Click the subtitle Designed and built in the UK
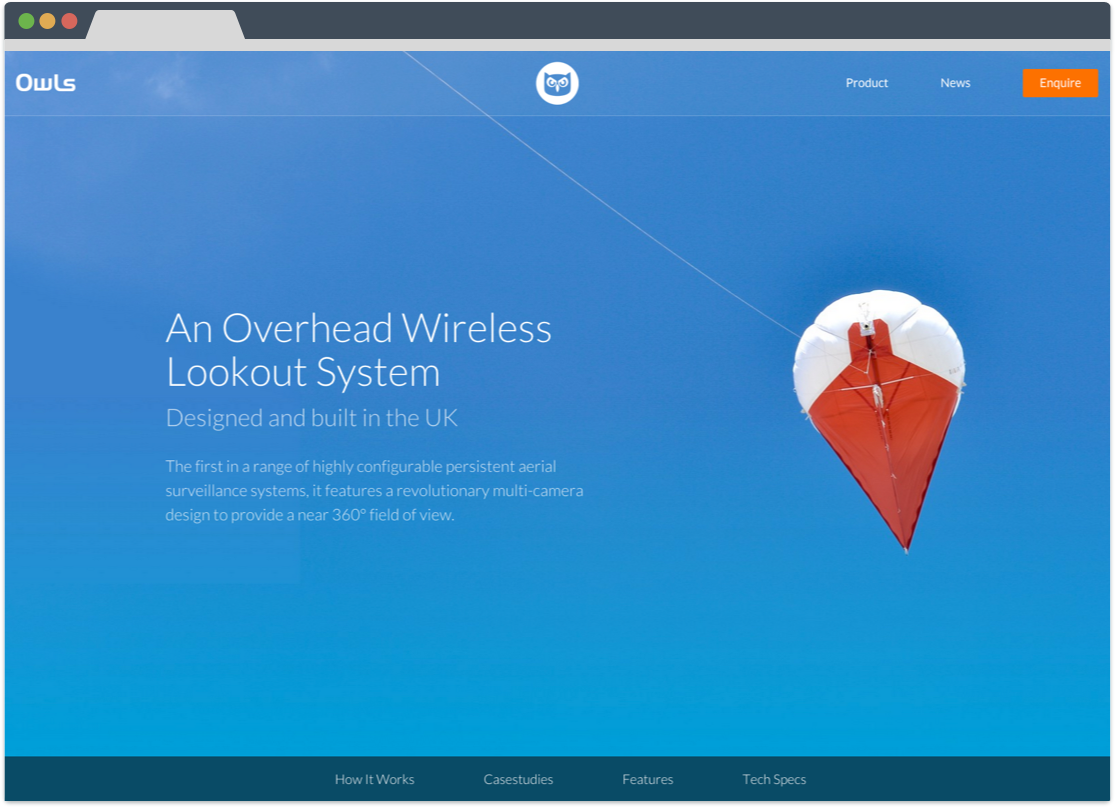This screenshot has width=1115, height=807. click(311, 418)
